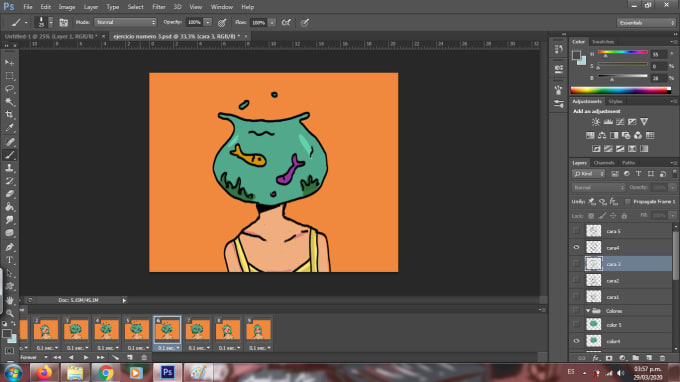Select the Crop tool

click(10, 115)
